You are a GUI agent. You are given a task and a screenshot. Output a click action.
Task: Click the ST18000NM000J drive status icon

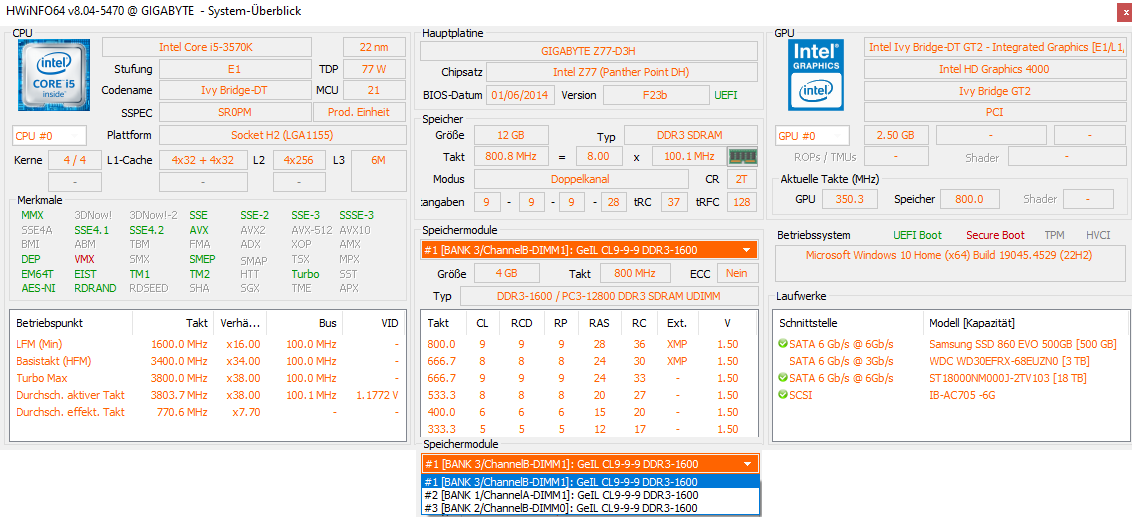tap(783, 378)
